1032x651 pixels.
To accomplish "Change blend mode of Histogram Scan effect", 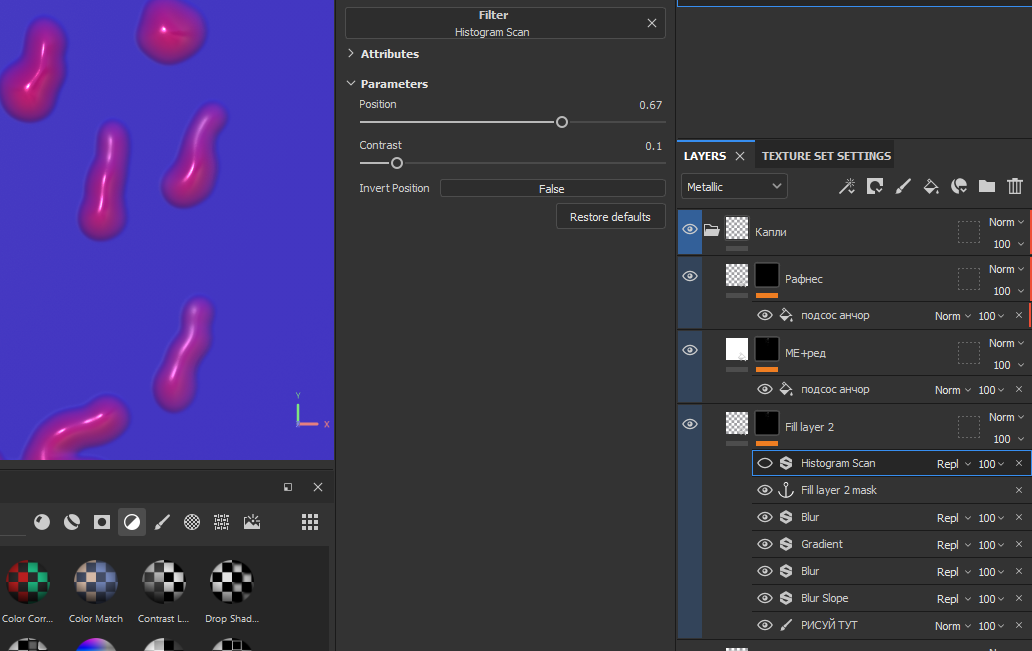I will coord(954,464).
